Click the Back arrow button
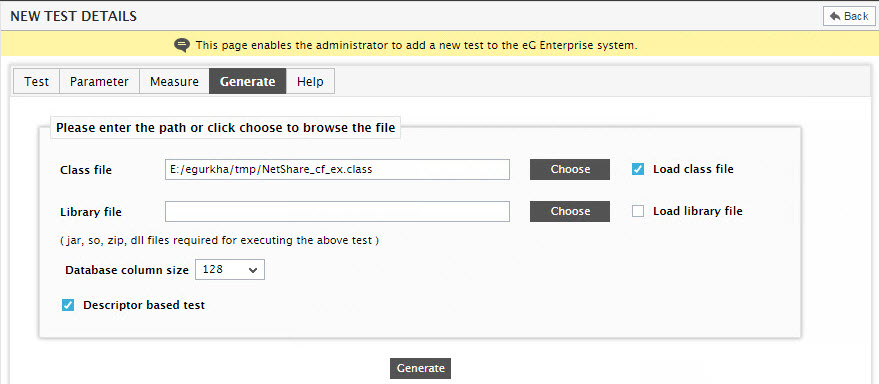Viewport: 879px width, 384px height. pos(849,16)
